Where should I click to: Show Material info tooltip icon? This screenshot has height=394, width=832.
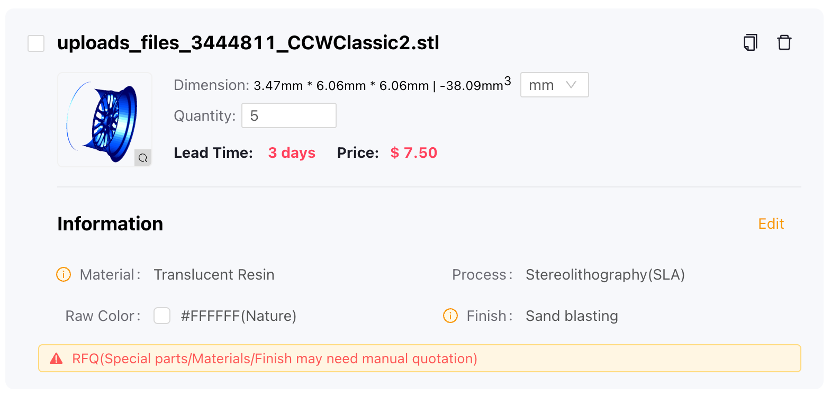[63, 275]
